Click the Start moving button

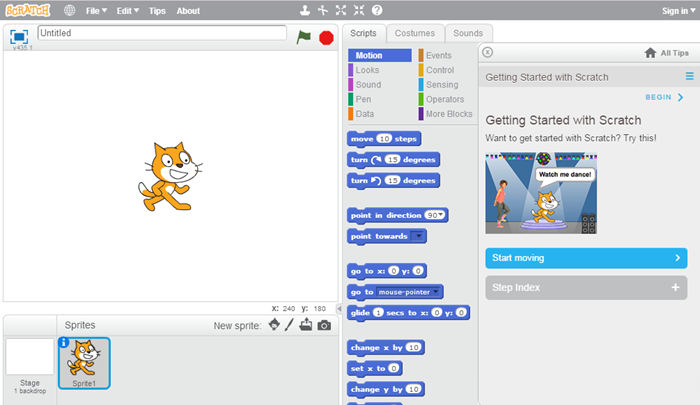click(x=586, y=258)
